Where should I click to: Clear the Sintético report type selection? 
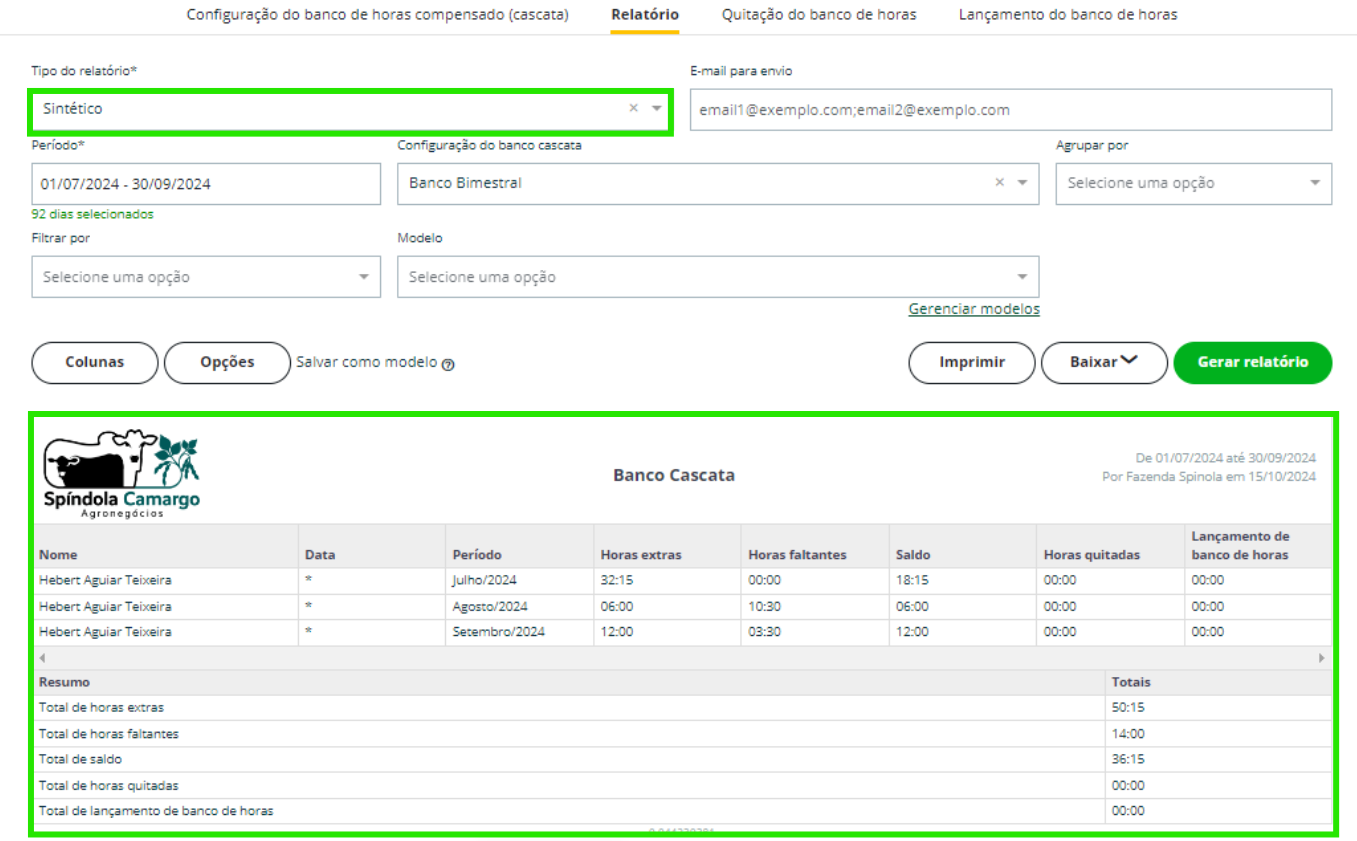pyautogui.click(x=633, y=108)
